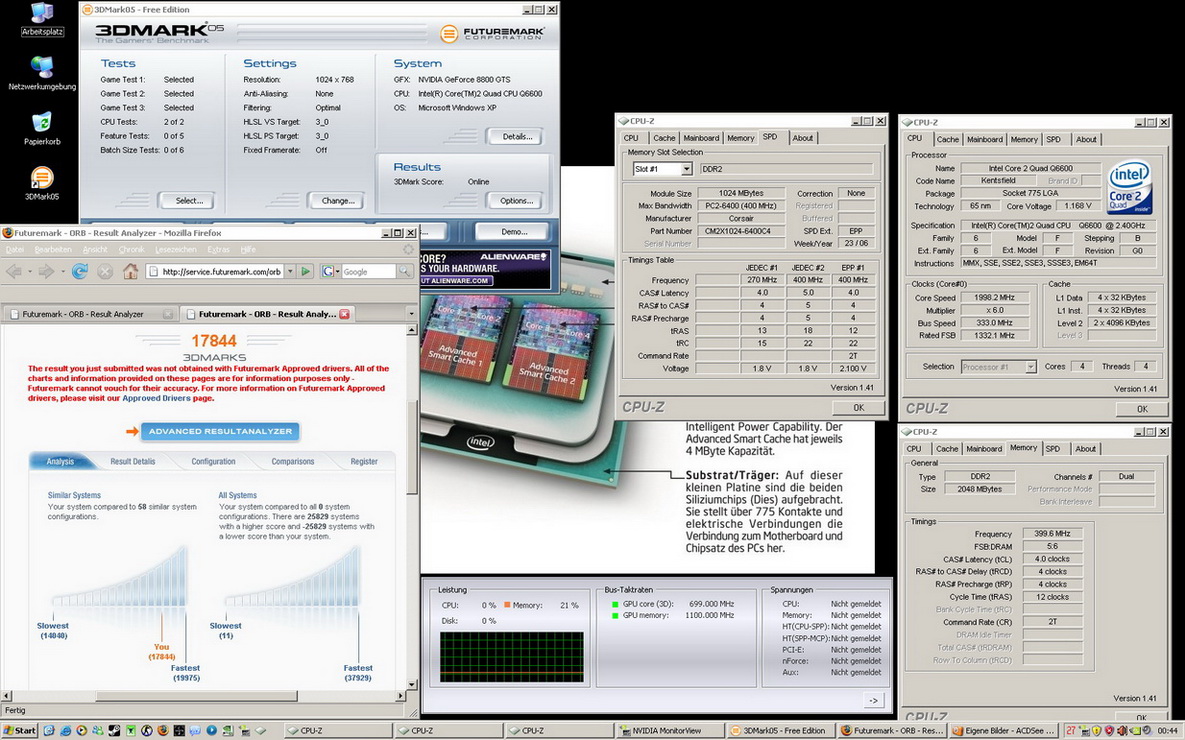Click the Details... button in 3DMark05 System

(x=515, y=137)
